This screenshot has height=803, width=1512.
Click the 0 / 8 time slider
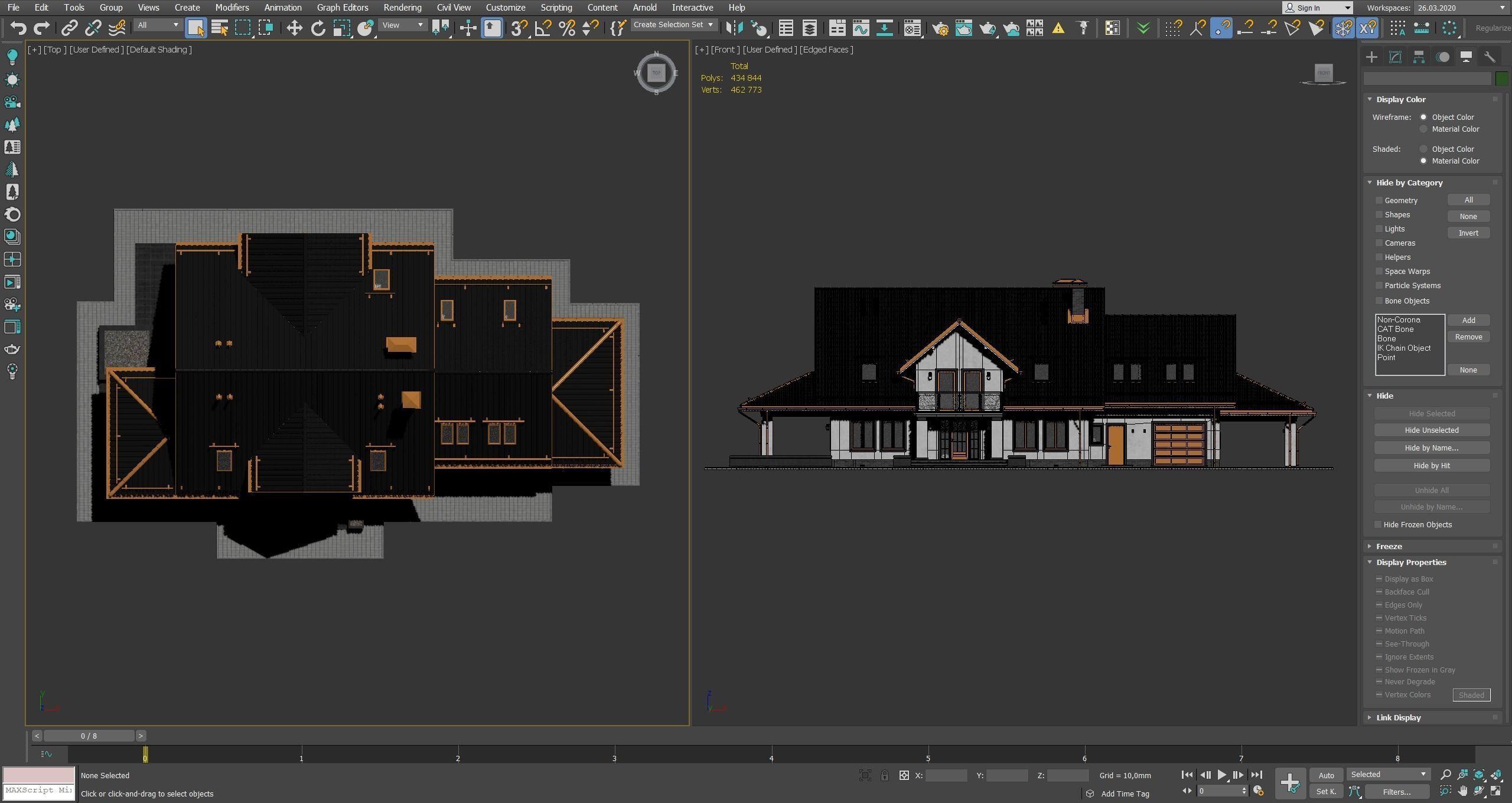coord(89,736)
